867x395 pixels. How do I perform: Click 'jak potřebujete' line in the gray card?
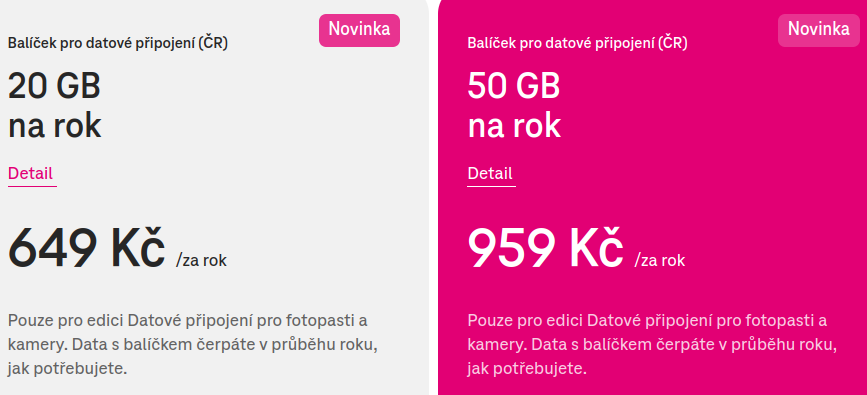point(67,368)
